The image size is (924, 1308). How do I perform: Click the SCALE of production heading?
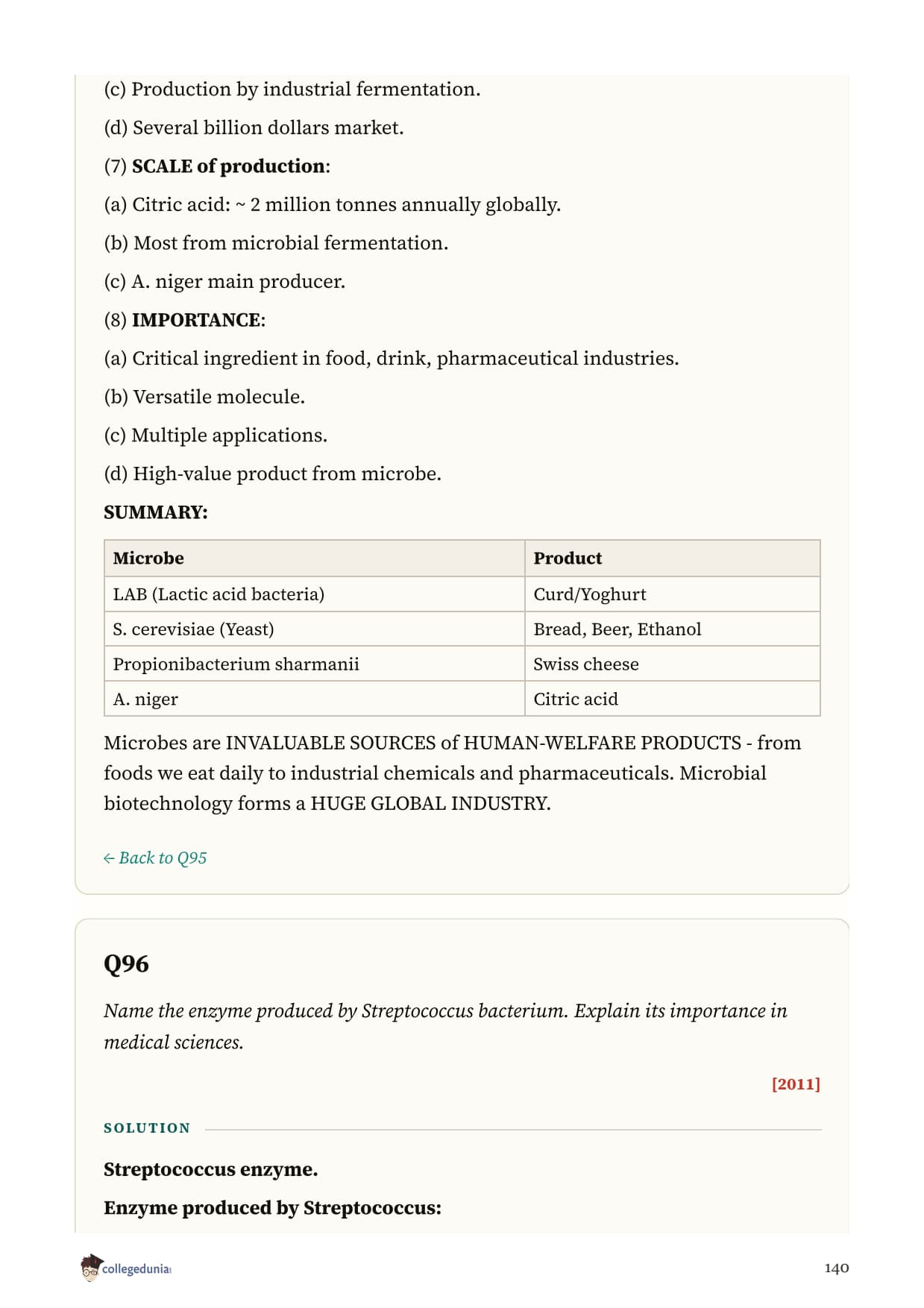click(x=230, y=166)
